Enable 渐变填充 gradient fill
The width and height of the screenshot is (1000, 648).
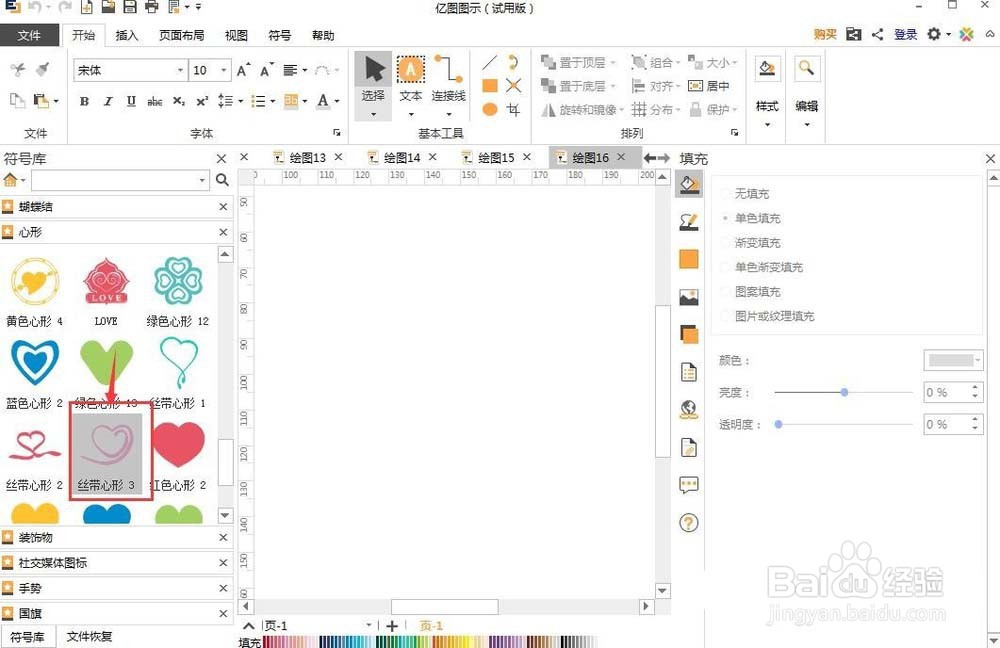[753, 242]
